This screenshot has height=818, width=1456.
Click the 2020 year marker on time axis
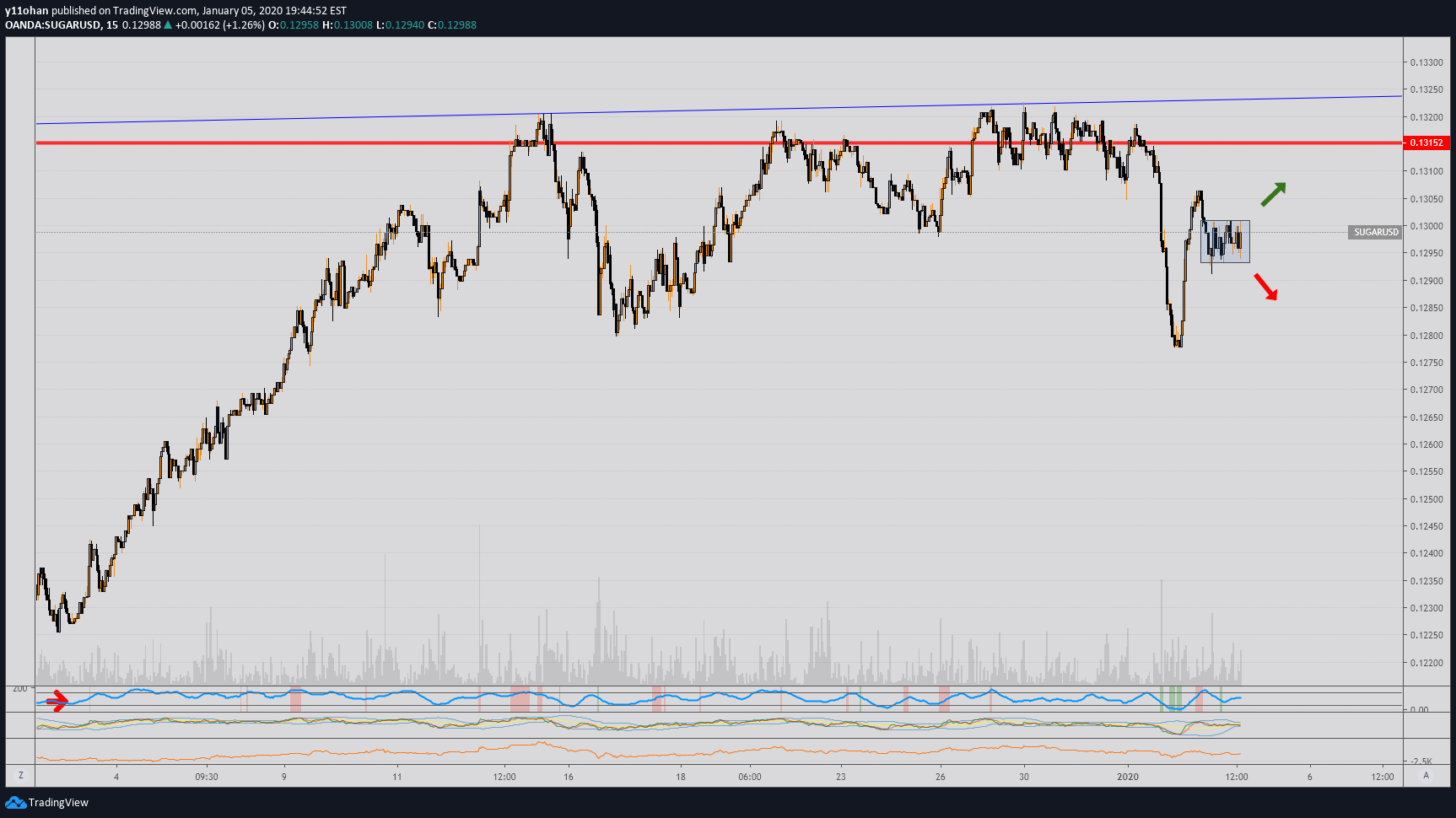(x=1128, y=777)
